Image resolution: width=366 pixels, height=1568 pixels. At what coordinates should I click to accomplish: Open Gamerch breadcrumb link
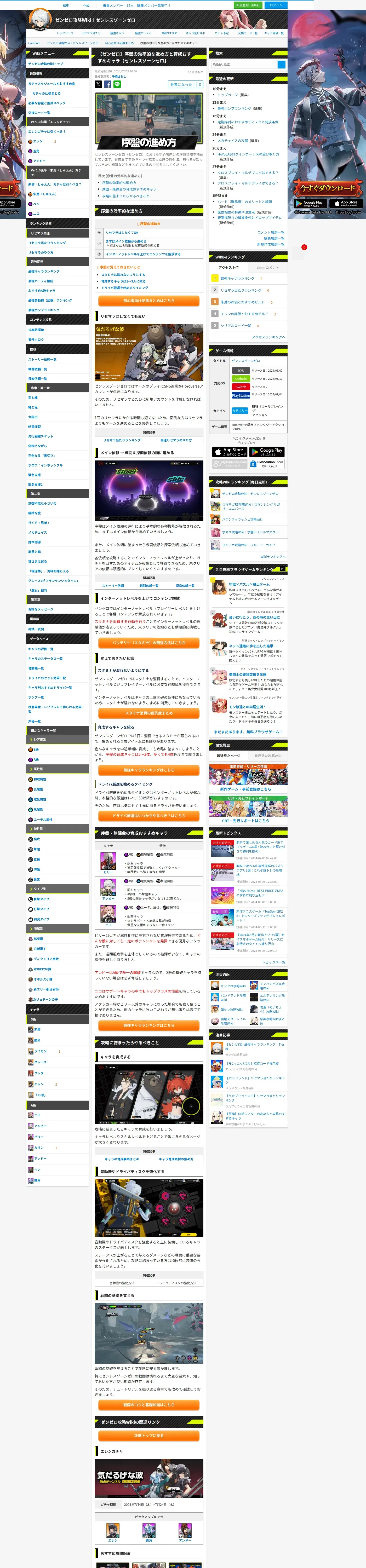pos(34,43)
